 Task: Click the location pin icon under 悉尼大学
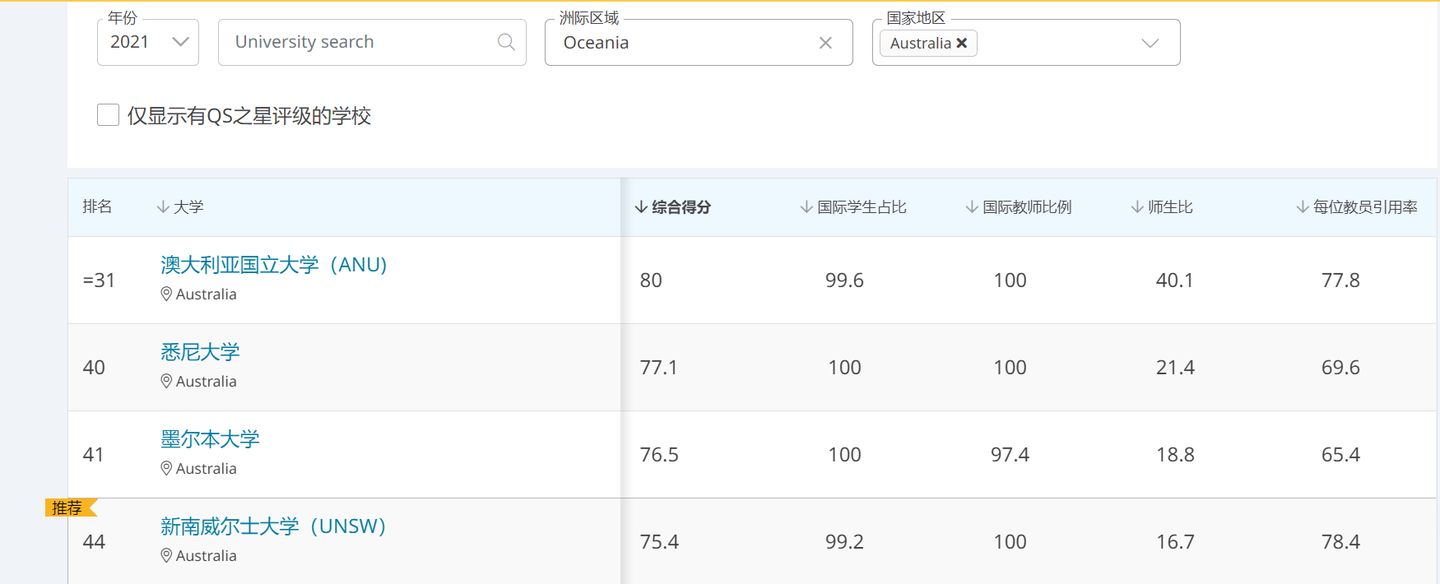[x=166, y=381]
